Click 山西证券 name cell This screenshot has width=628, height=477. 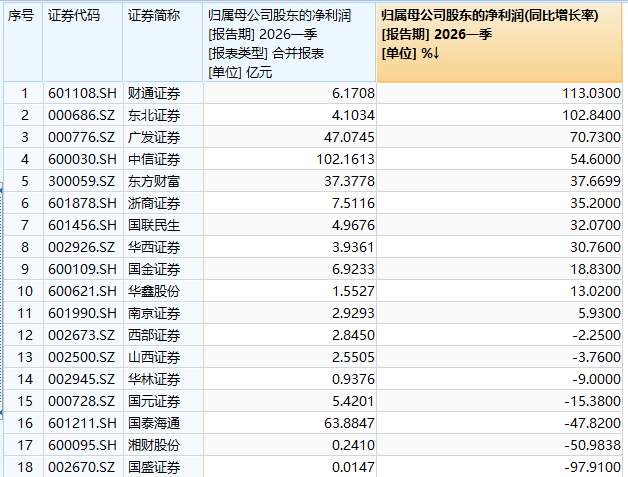coord(163,357)
